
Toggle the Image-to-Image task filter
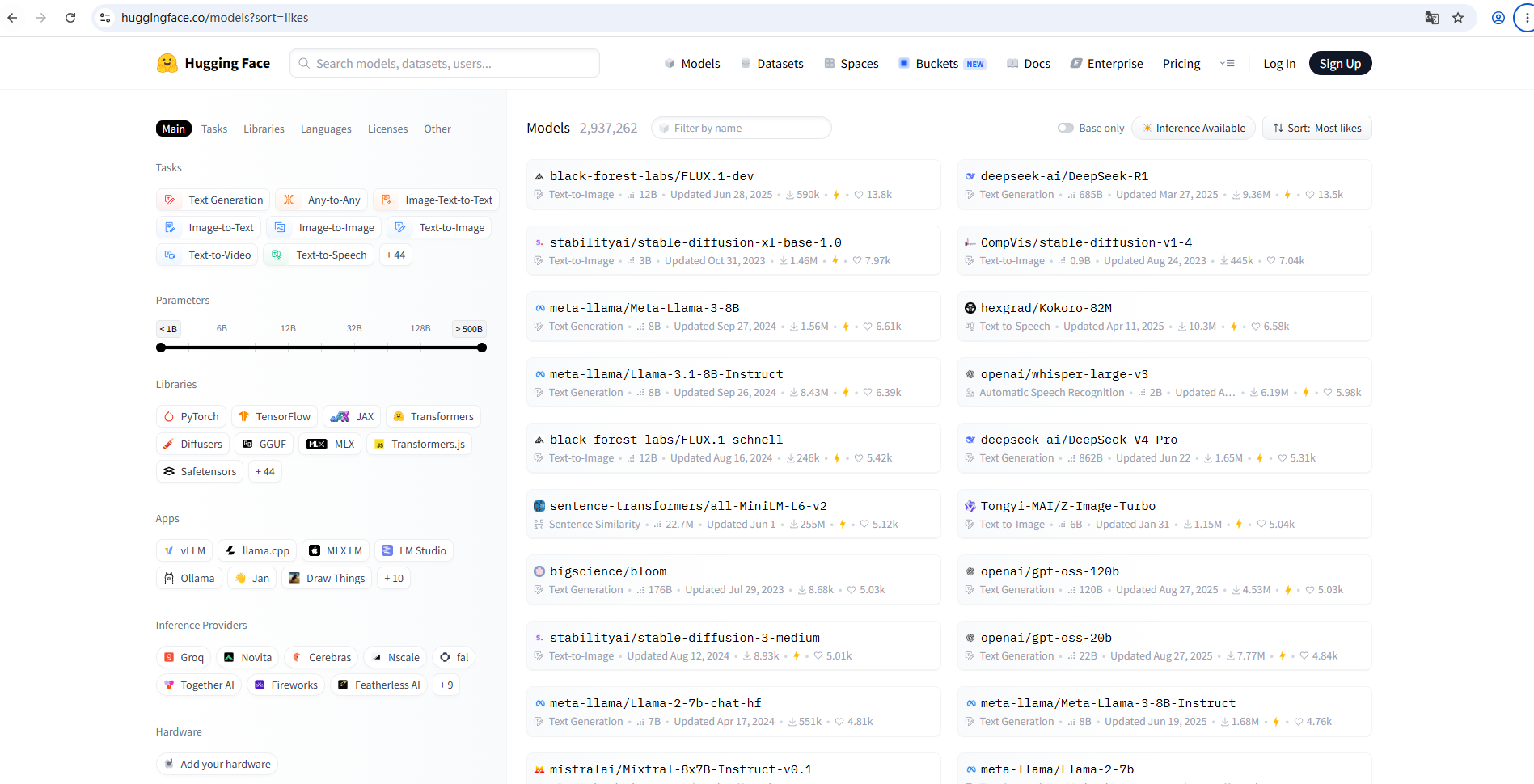324,227
